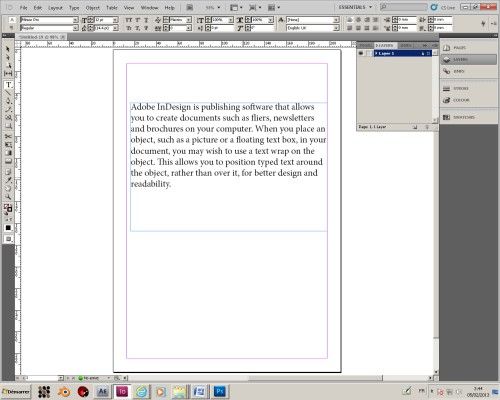Toggle Superscript formatting
The height and width of the screenshot is (400, 500).
click(x=137, y=20)
